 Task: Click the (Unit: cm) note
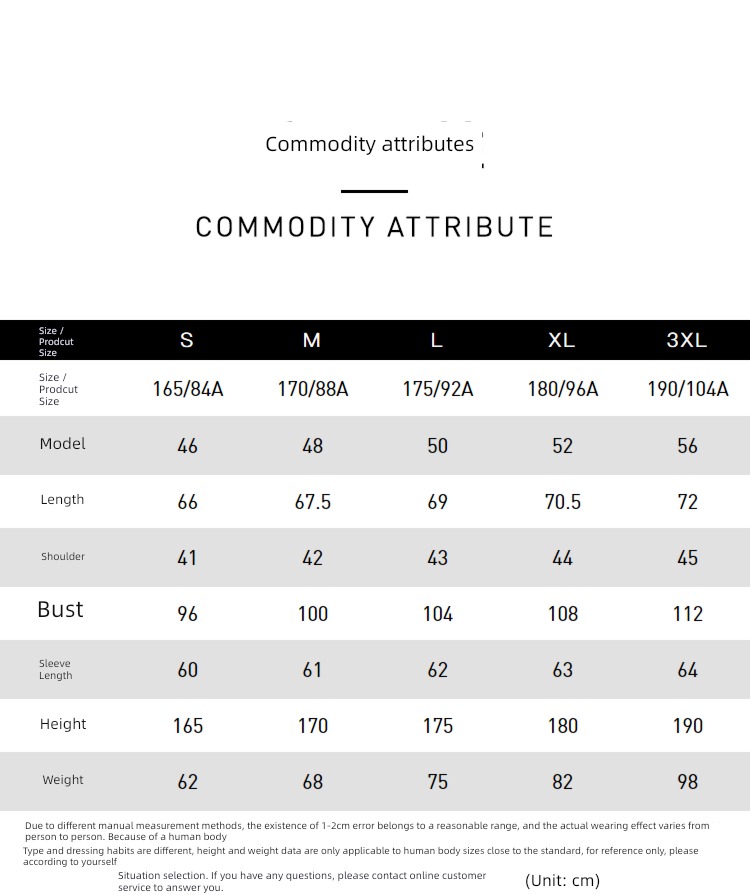[562, 880]
